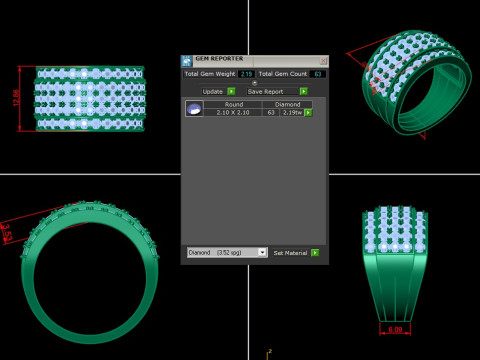
Task: Click the 12.86 dimension in top view
Action: (x=16, y=98)
